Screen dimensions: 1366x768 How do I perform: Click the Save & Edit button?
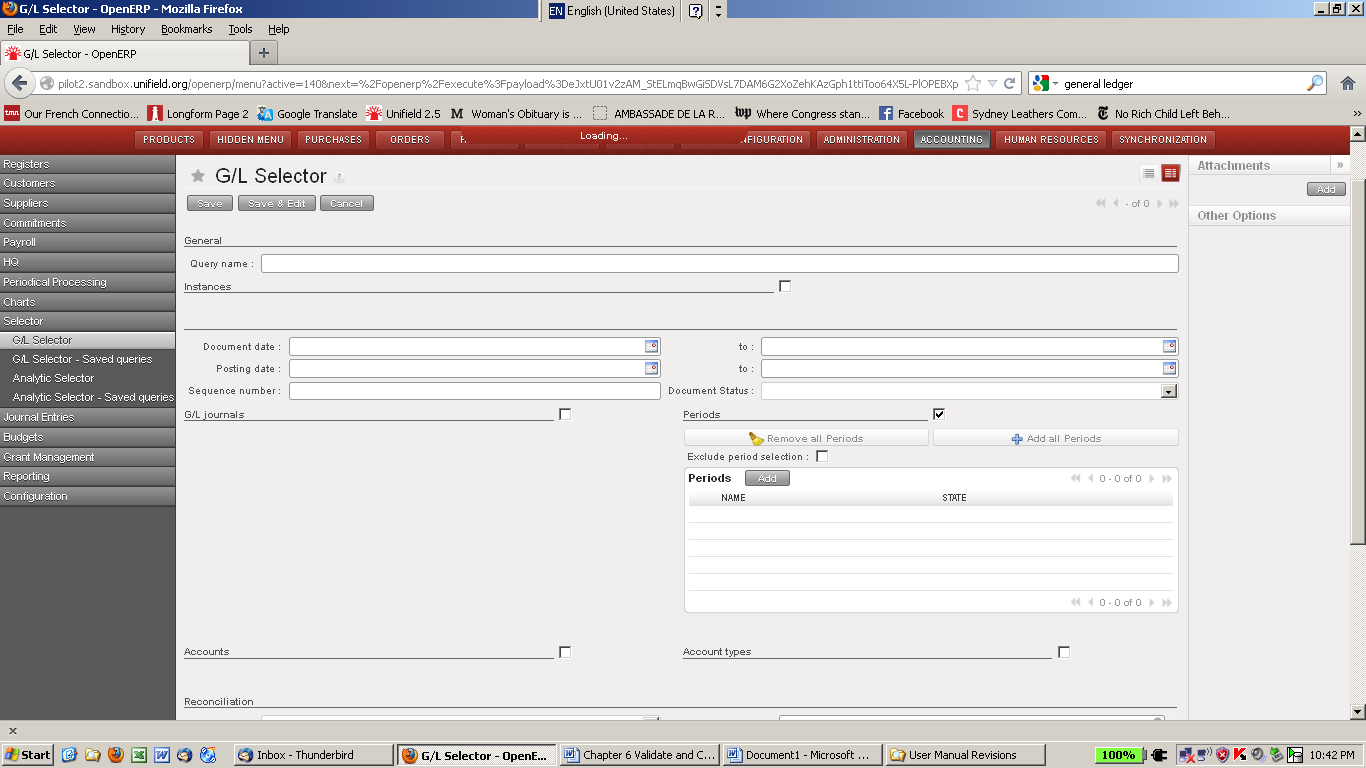tap(277, 203)
